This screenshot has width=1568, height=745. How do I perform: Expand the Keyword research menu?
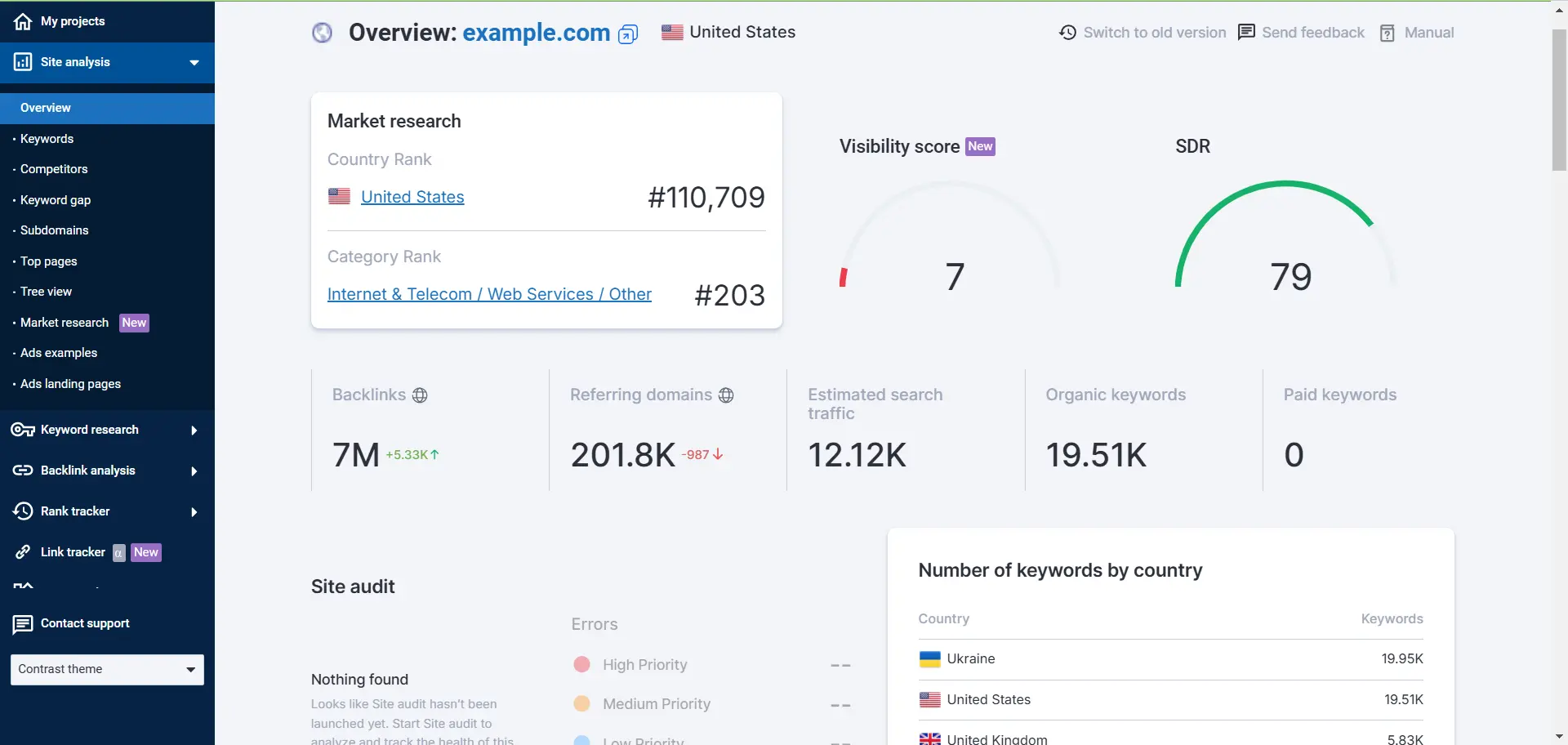click(194, 429)
